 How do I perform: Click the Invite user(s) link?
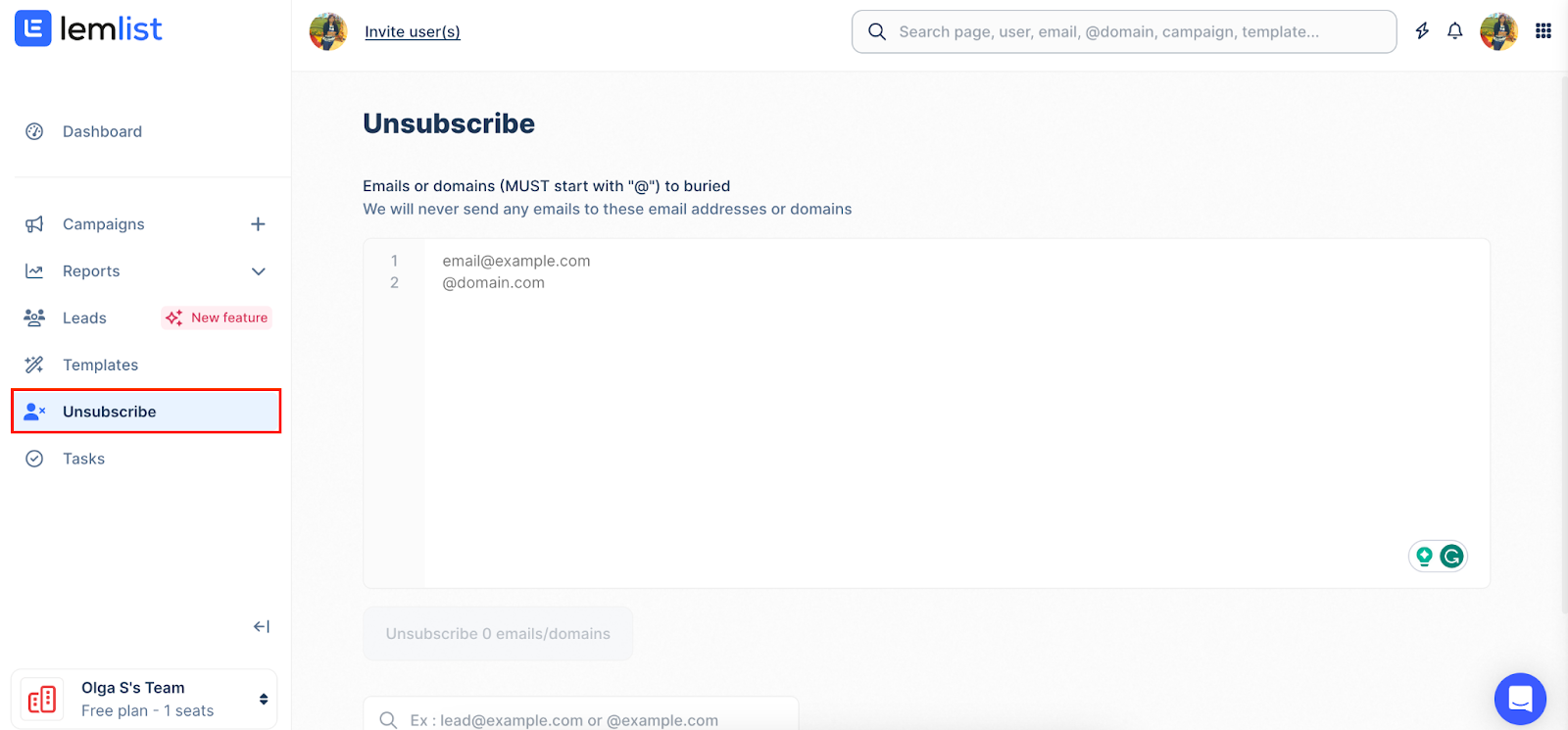pos(413,31)
